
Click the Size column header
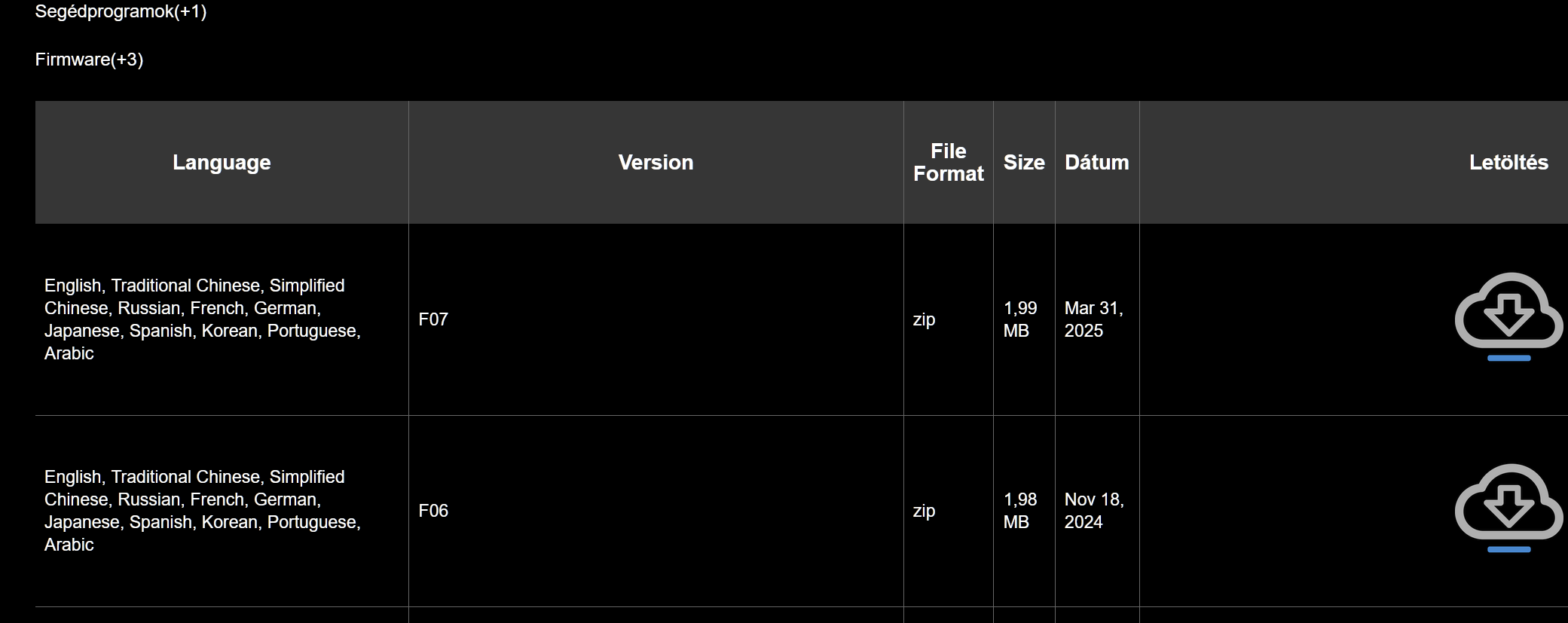point(1024,163)
